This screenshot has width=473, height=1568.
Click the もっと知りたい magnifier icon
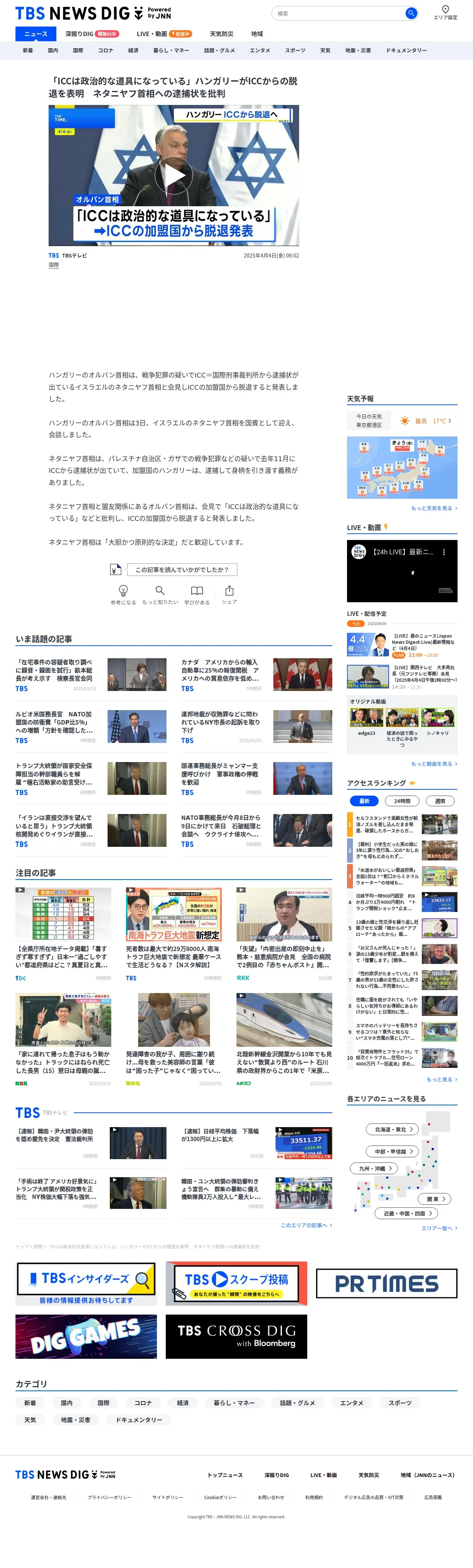[160, 590]
